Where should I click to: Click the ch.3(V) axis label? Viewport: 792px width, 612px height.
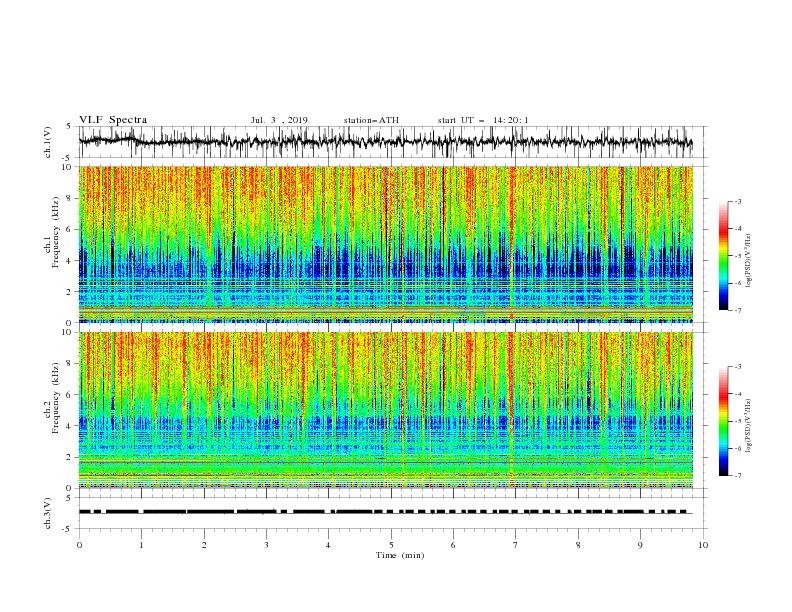tap(48, 513)
